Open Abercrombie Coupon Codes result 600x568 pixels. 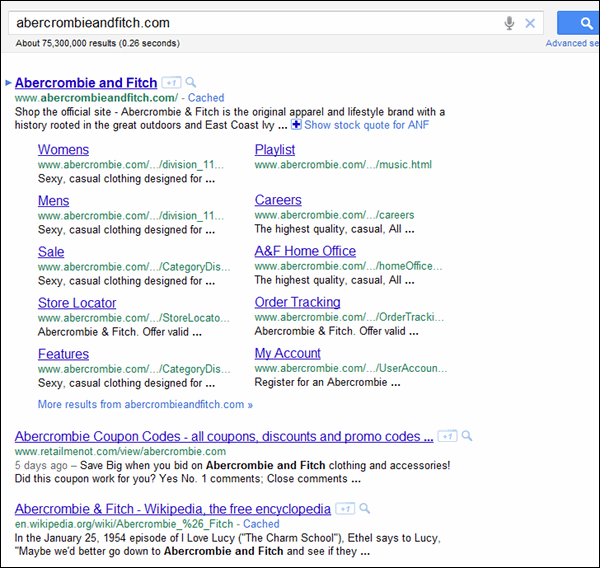click(x=224, y=436)
